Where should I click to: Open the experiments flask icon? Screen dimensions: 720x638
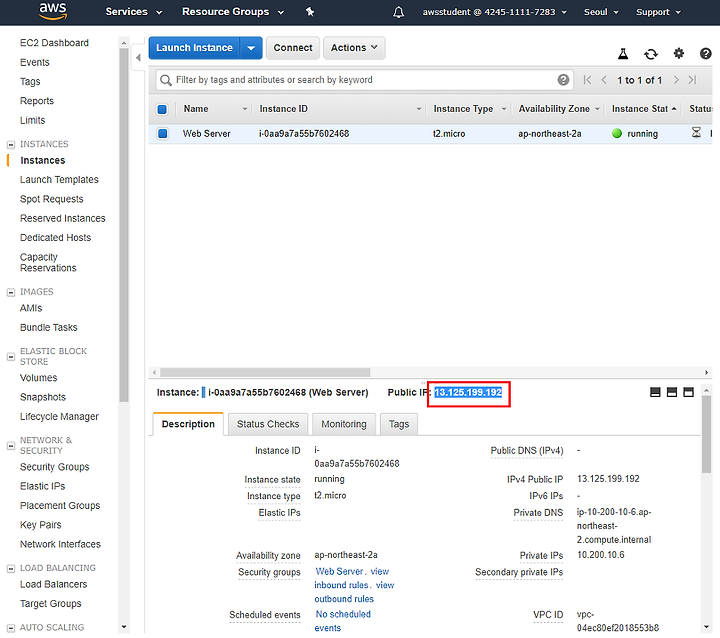coord(623,54)
